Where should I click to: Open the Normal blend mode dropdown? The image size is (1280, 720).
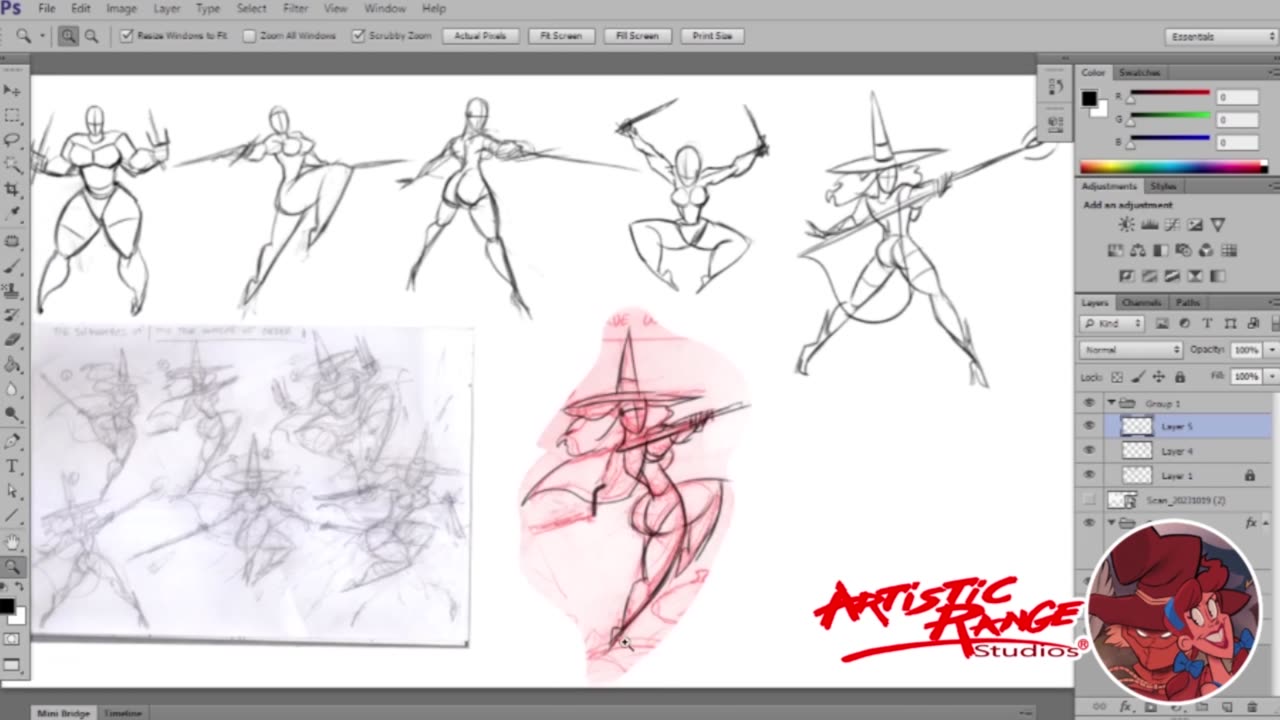point(1131,350)
